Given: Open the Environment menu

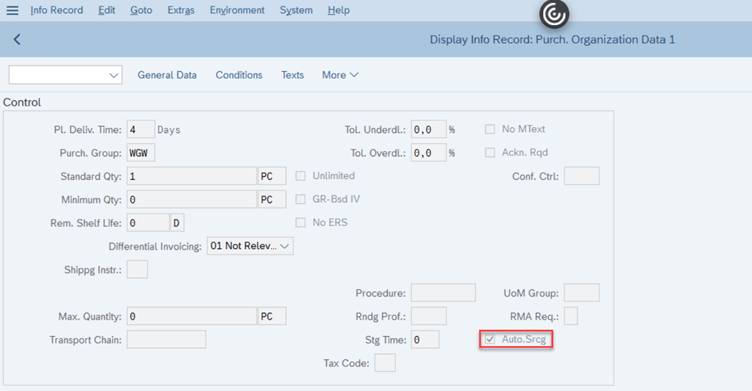Looking at the screenshot, I should [x=237, y=10].
